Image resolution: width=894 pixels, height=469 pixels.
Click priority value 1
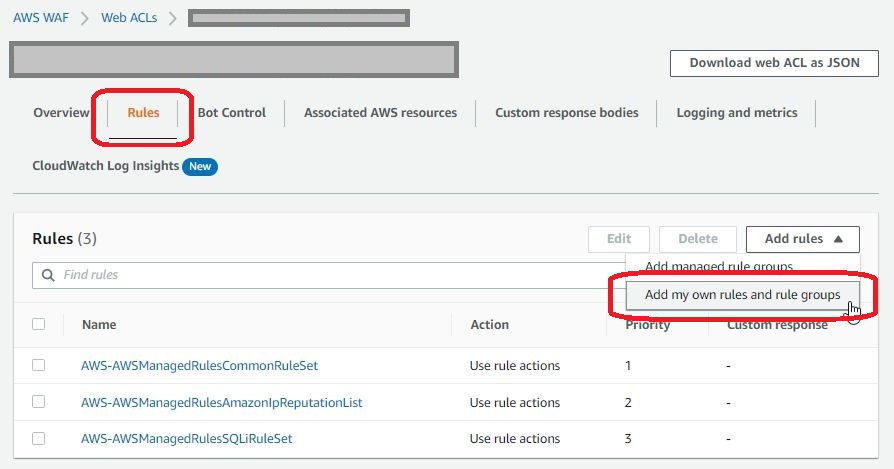pos(628,366)
